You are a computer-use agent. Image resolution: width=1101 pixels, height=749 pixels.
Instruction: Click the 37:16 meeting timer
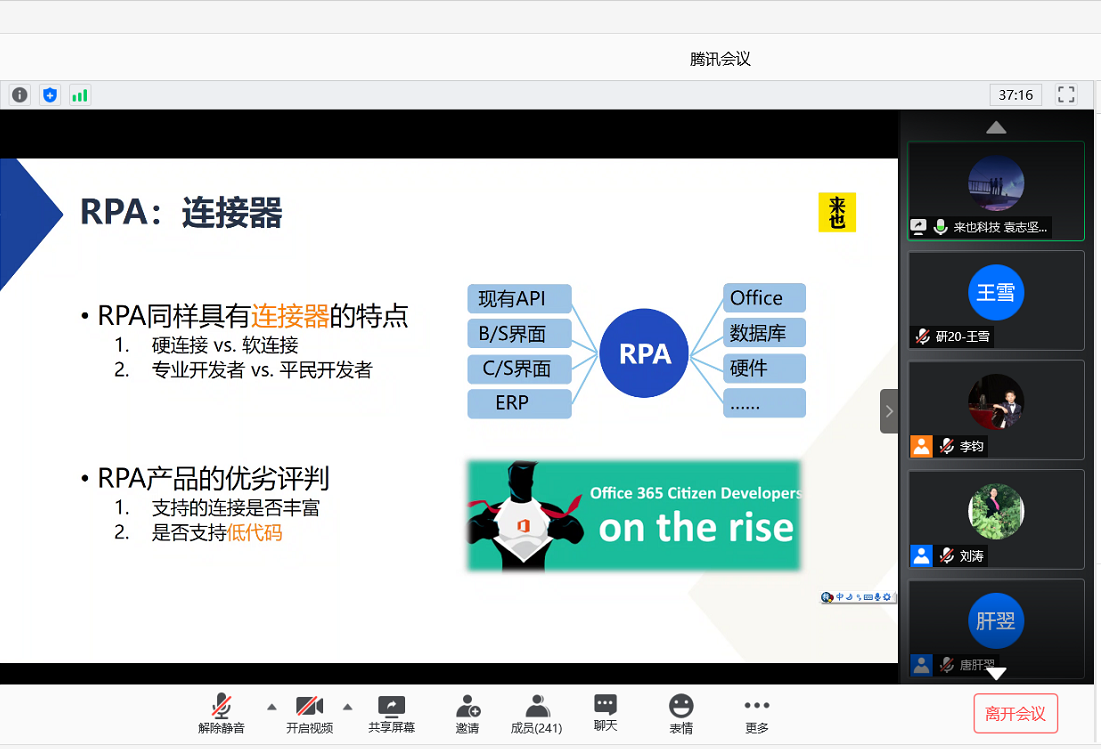[1015, 95]
